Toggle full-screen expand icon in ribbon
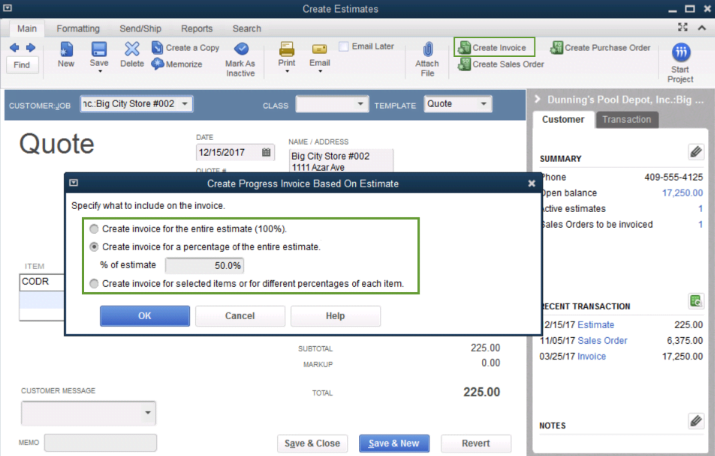This screenshot has width=715, height=456. 683,27
